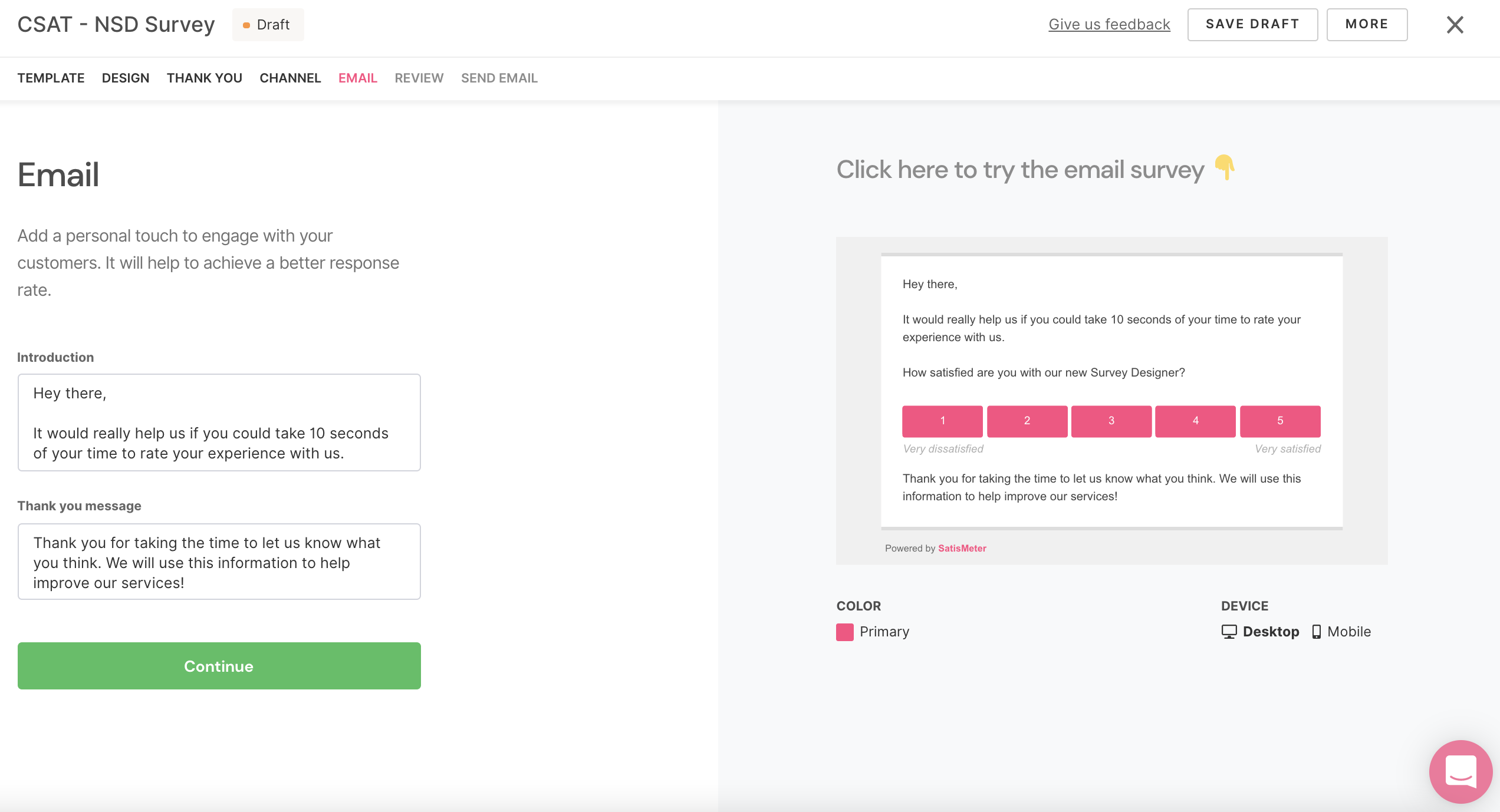Click the SatisMeter powered-by logo link

[961, 548]
